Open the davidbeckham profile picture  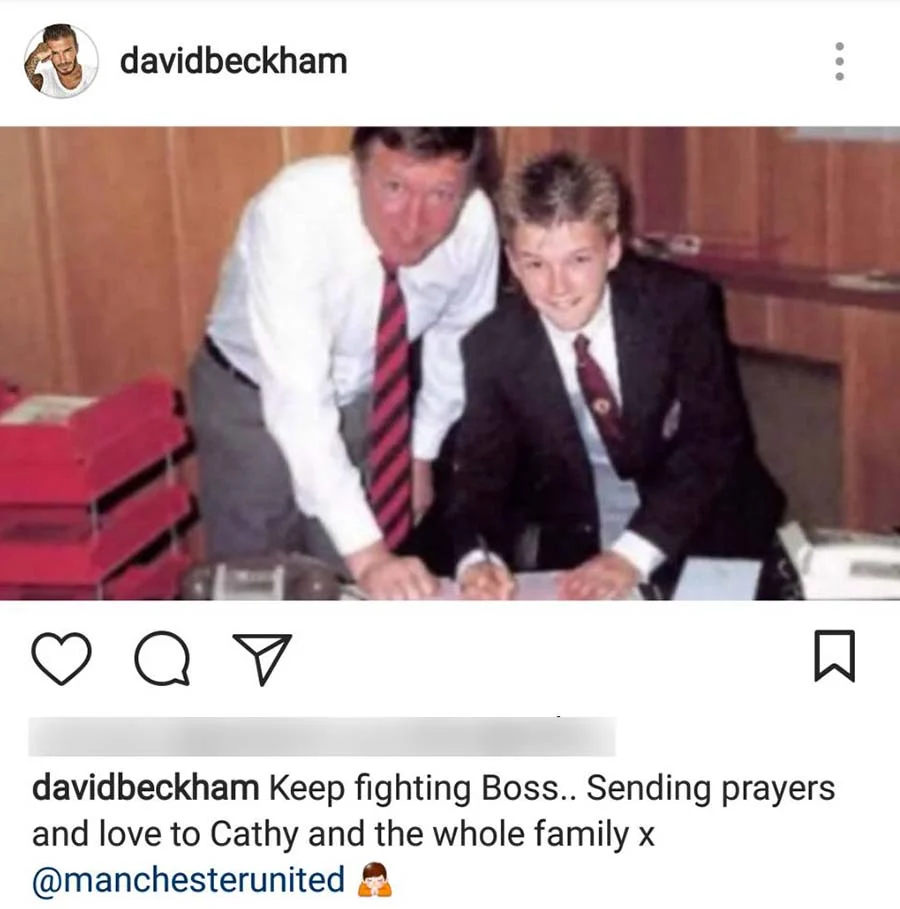(x=61, y=61)
